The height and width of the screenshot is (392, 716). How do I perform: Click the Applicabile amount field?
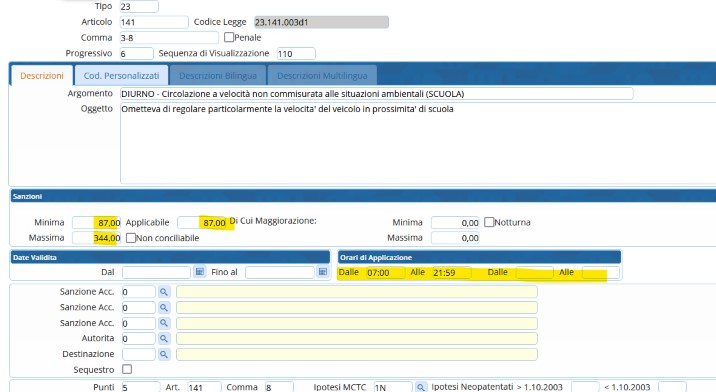click(202, 222)
